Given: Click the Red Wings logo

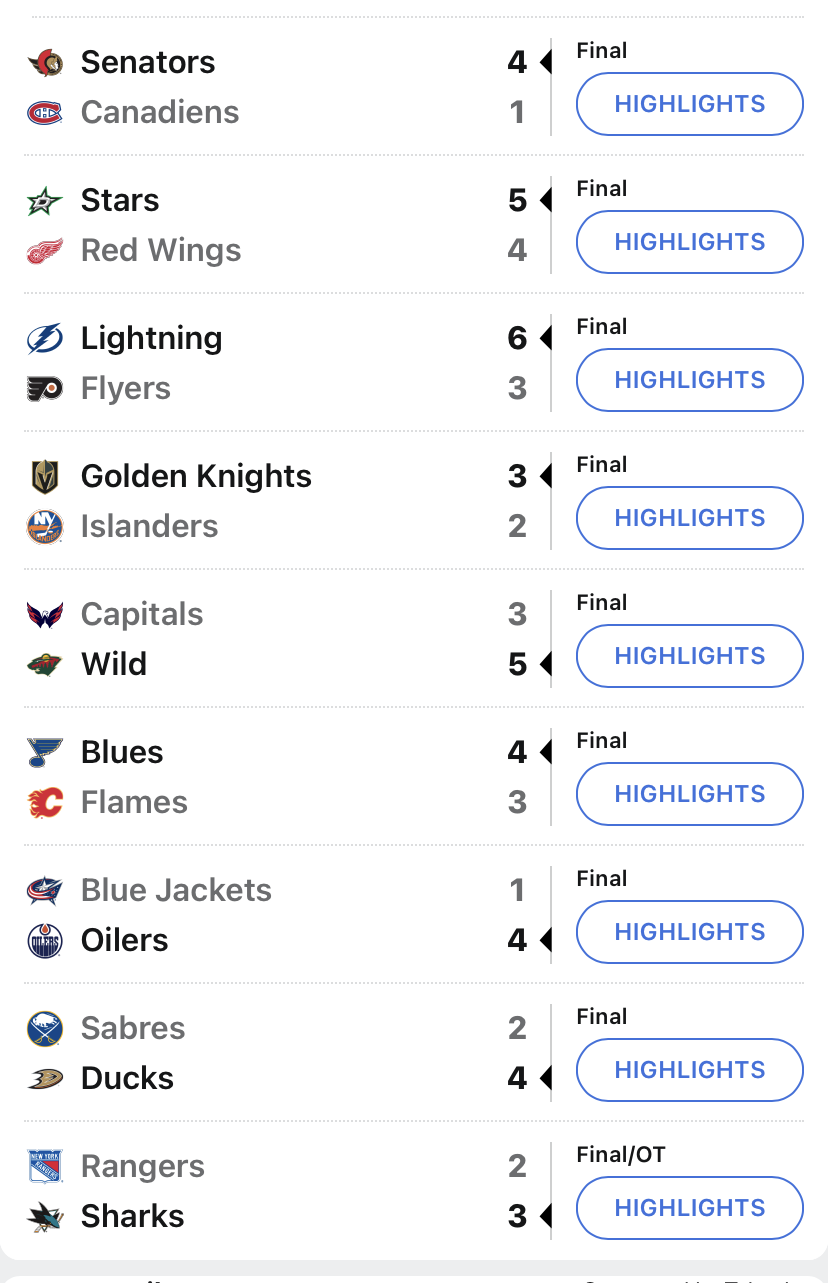Looking at the screenshot, I should 45,251.
